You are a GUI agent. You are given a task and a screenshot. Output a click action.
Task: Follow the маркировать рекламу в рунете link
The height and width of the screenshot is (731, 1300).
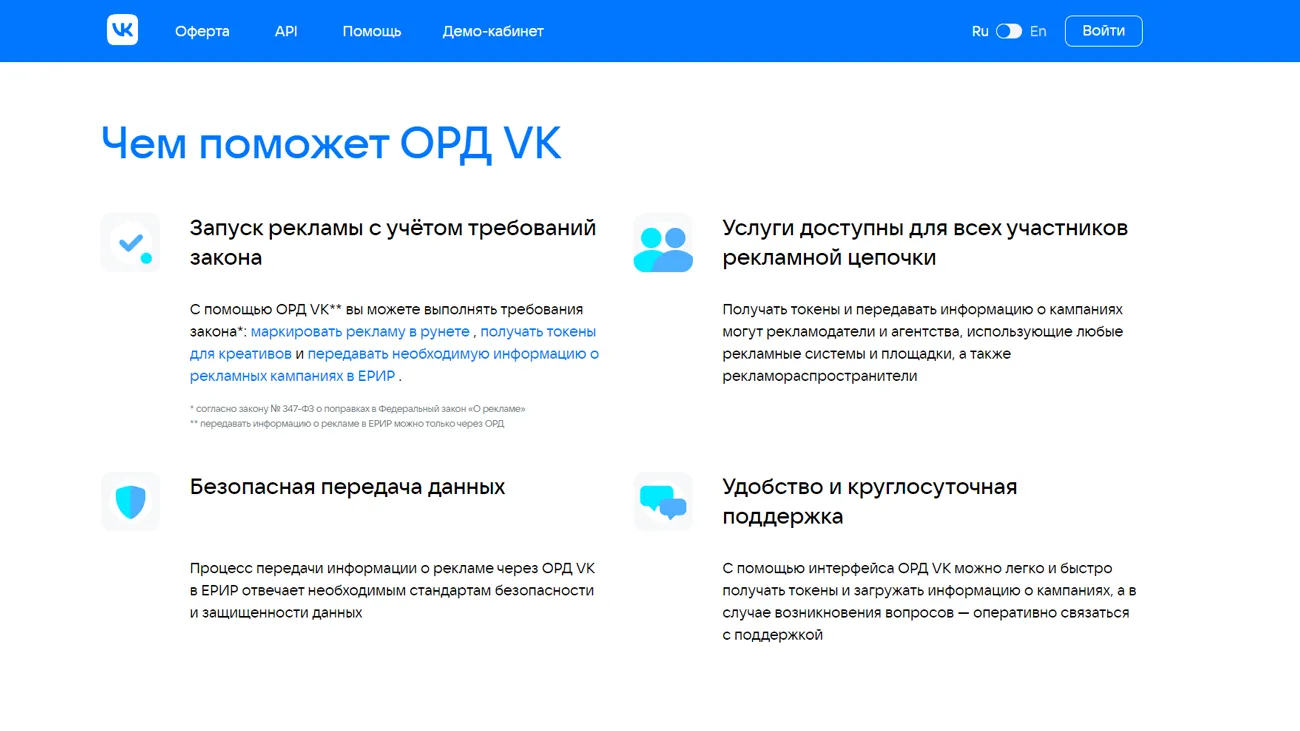(360, 332)
